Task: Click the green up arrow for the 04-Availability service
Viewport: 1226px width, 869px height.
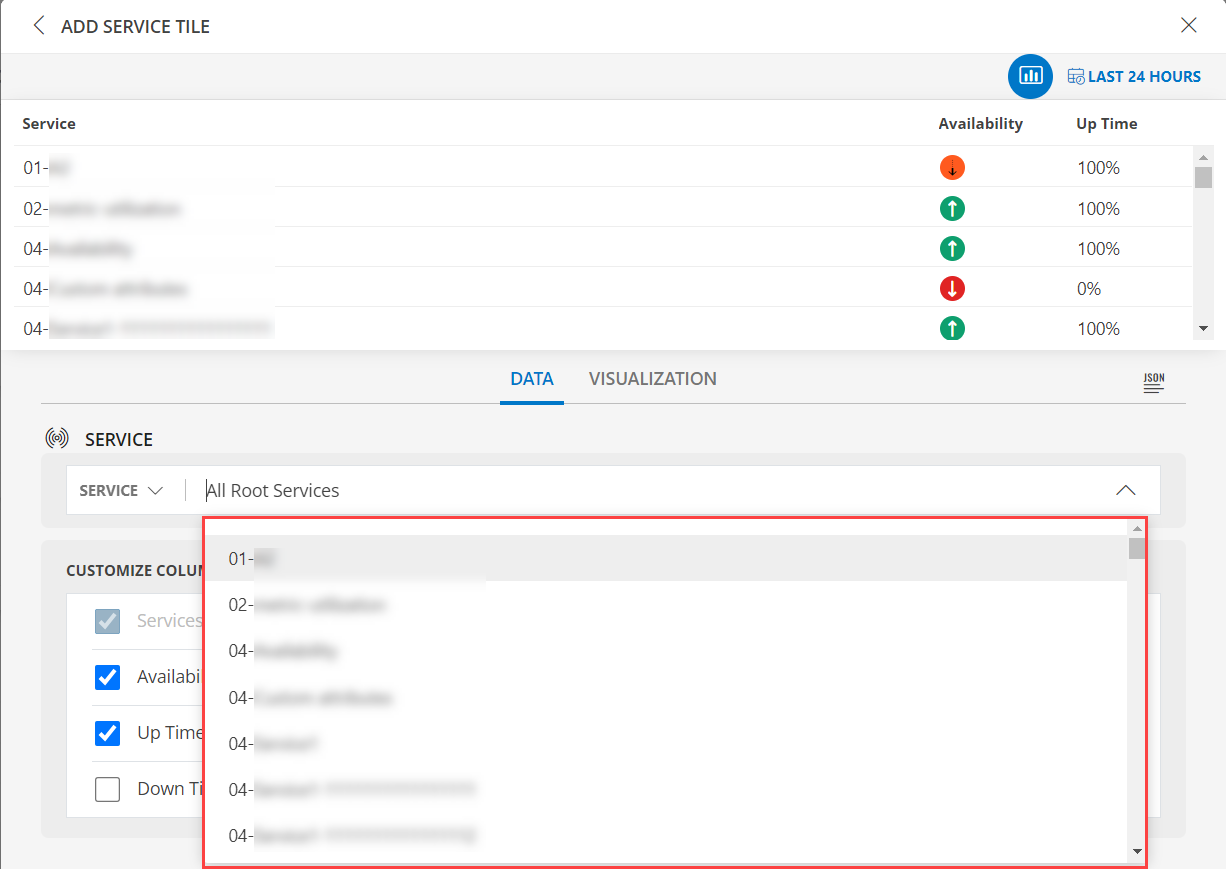Action: [x=952, y=248]
